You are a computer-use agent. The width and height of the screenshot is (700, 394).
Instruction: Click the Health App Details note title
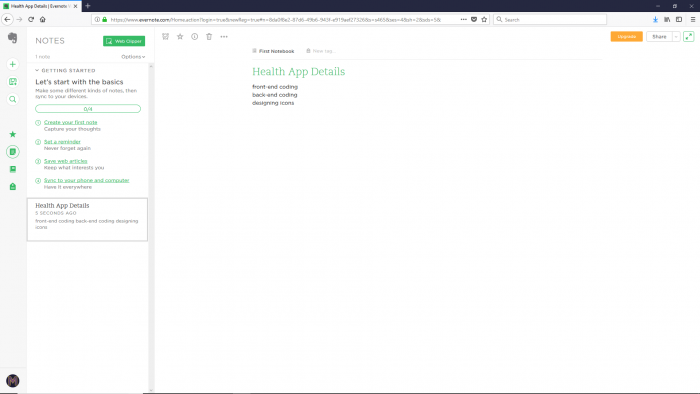298,71
